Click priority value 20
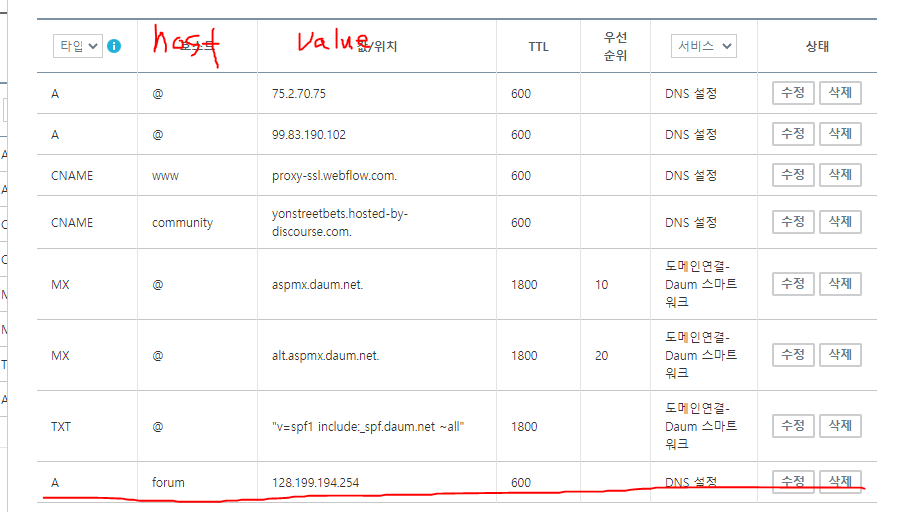898x512 pixels. pos(601,356)
